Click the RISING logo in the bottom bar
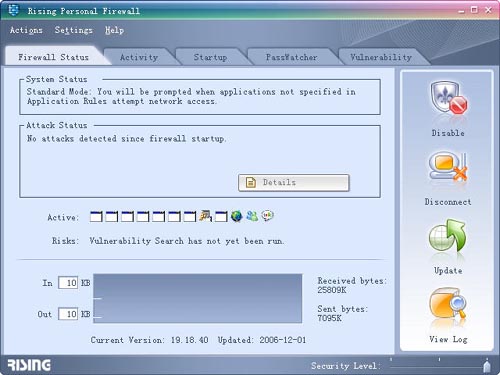 pos(29,365)
